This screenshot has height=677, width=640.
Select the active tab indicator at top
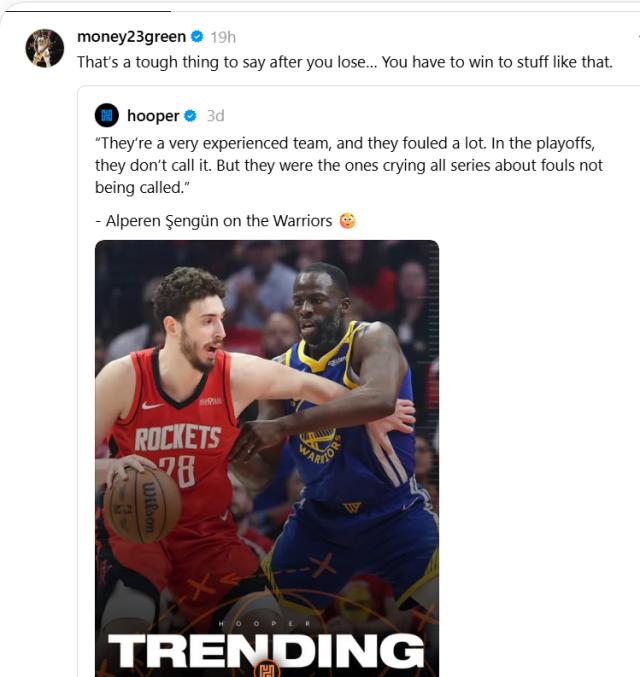point(88,11)
